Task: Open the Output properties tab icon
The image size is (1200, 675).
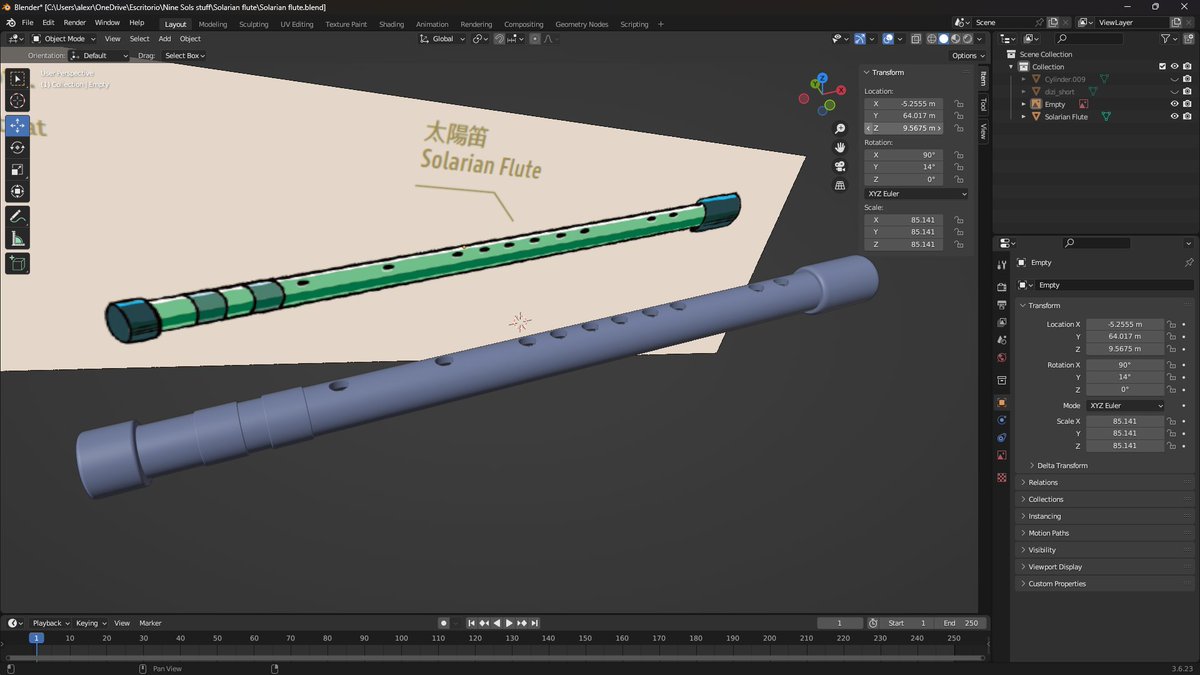Action: point(1002,305)
